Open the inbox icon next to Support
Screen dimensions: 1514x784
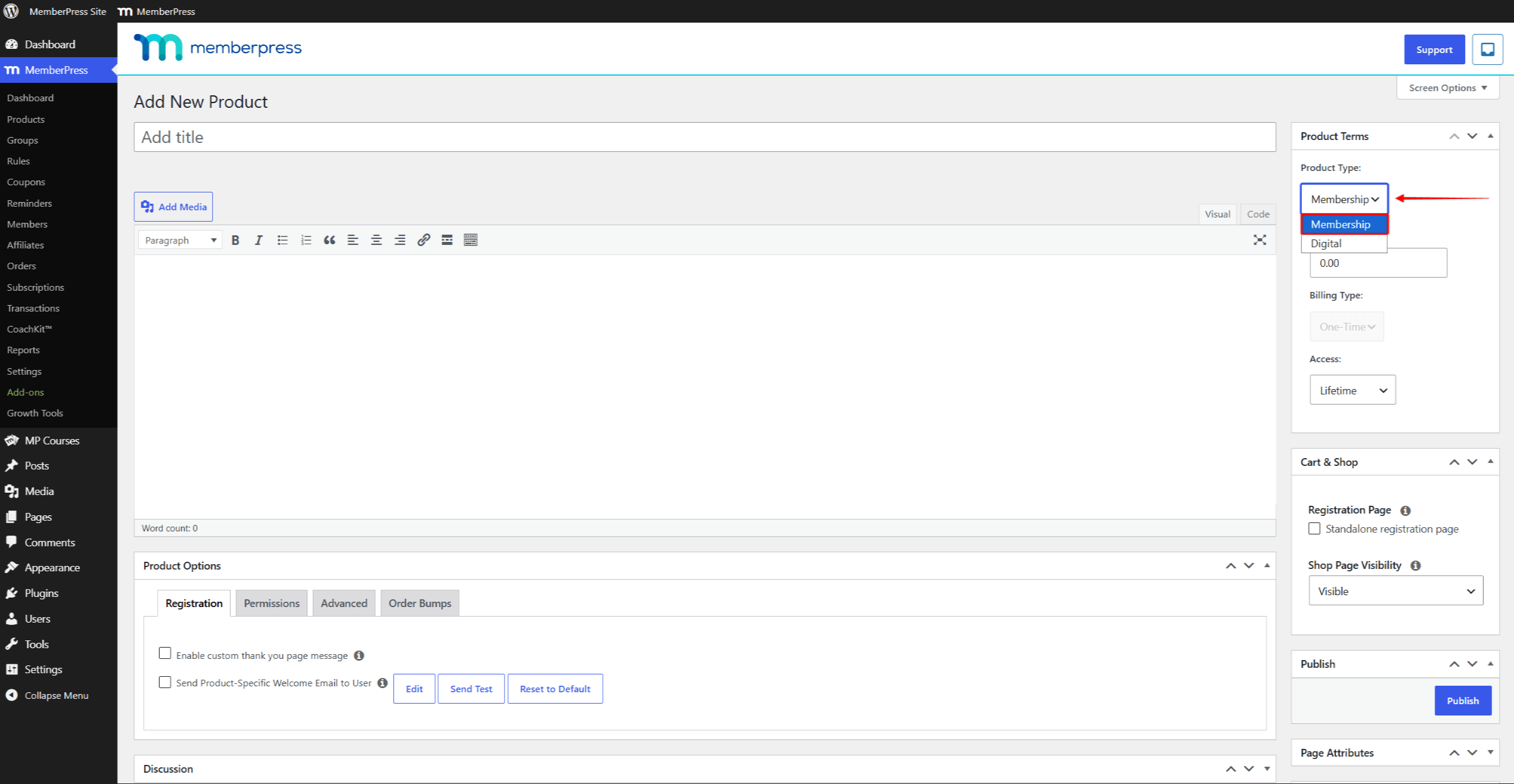click(x=1487, y=49)
